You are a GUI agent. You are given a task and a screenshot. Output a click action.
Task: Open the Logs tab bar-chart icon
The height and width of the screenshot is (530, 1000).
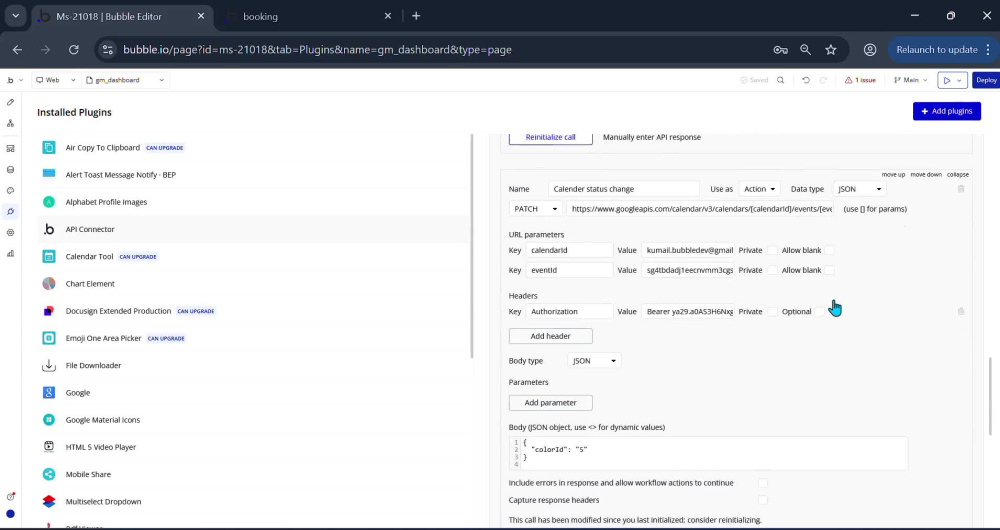click(x=10, y=254)
